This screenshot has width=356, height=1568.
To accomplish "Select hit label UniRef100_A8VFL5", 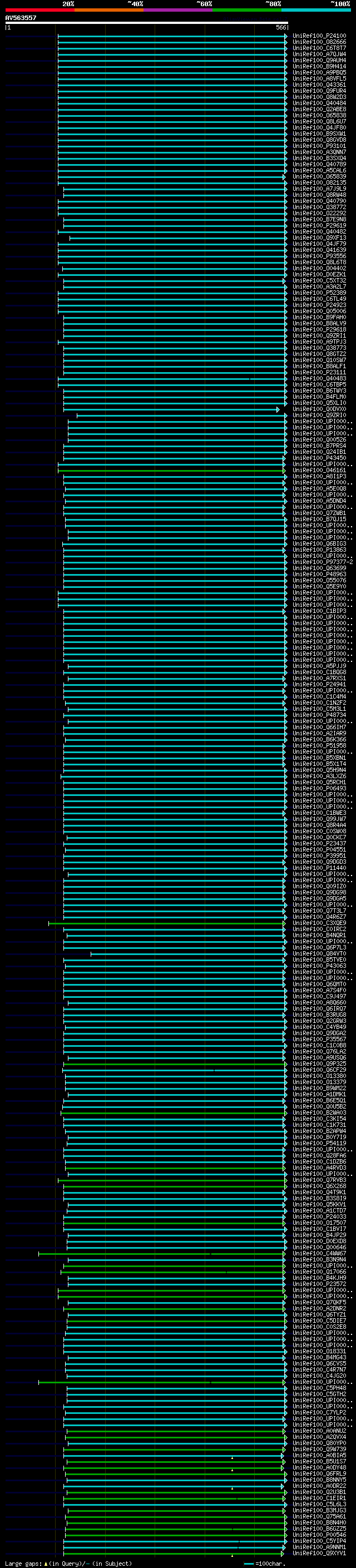I will click(319, 78).
